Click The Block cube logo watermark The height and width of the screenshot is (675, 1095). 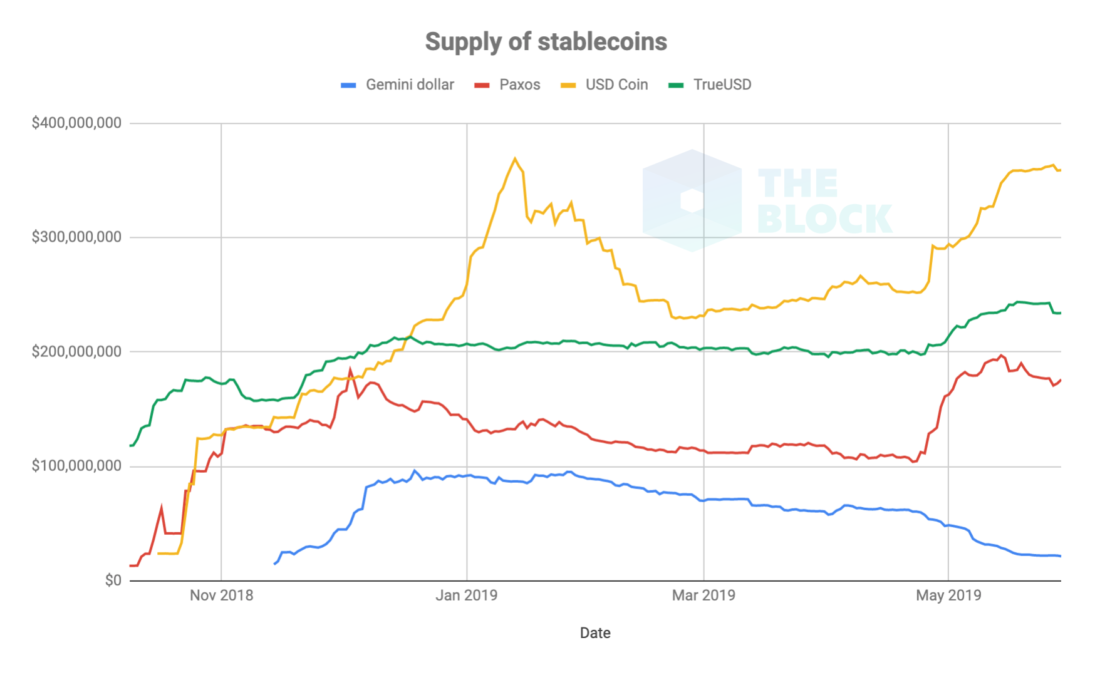tap(690, 200)
